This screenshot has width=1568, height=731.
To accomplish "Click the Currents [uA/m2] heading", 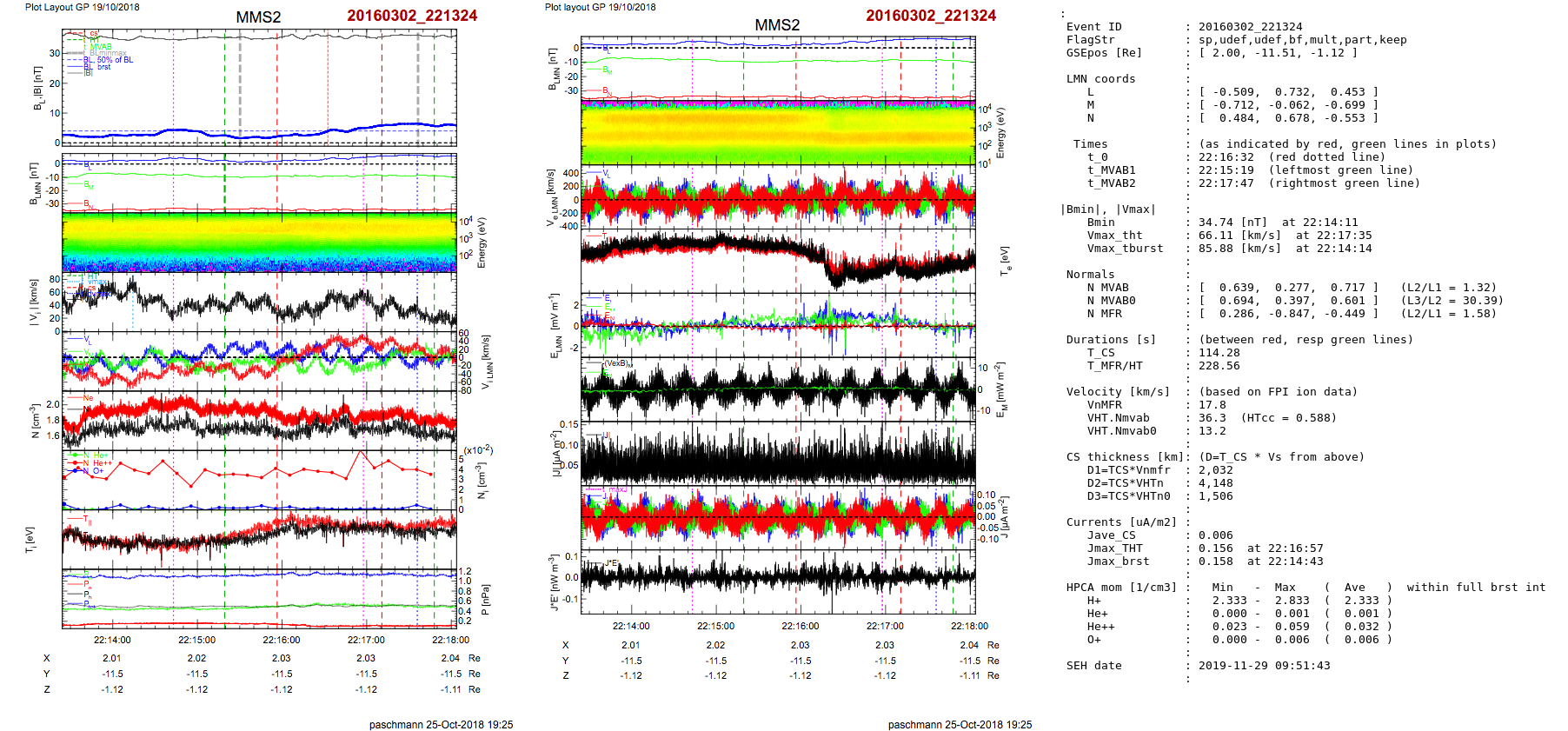I will point(1121,522).
